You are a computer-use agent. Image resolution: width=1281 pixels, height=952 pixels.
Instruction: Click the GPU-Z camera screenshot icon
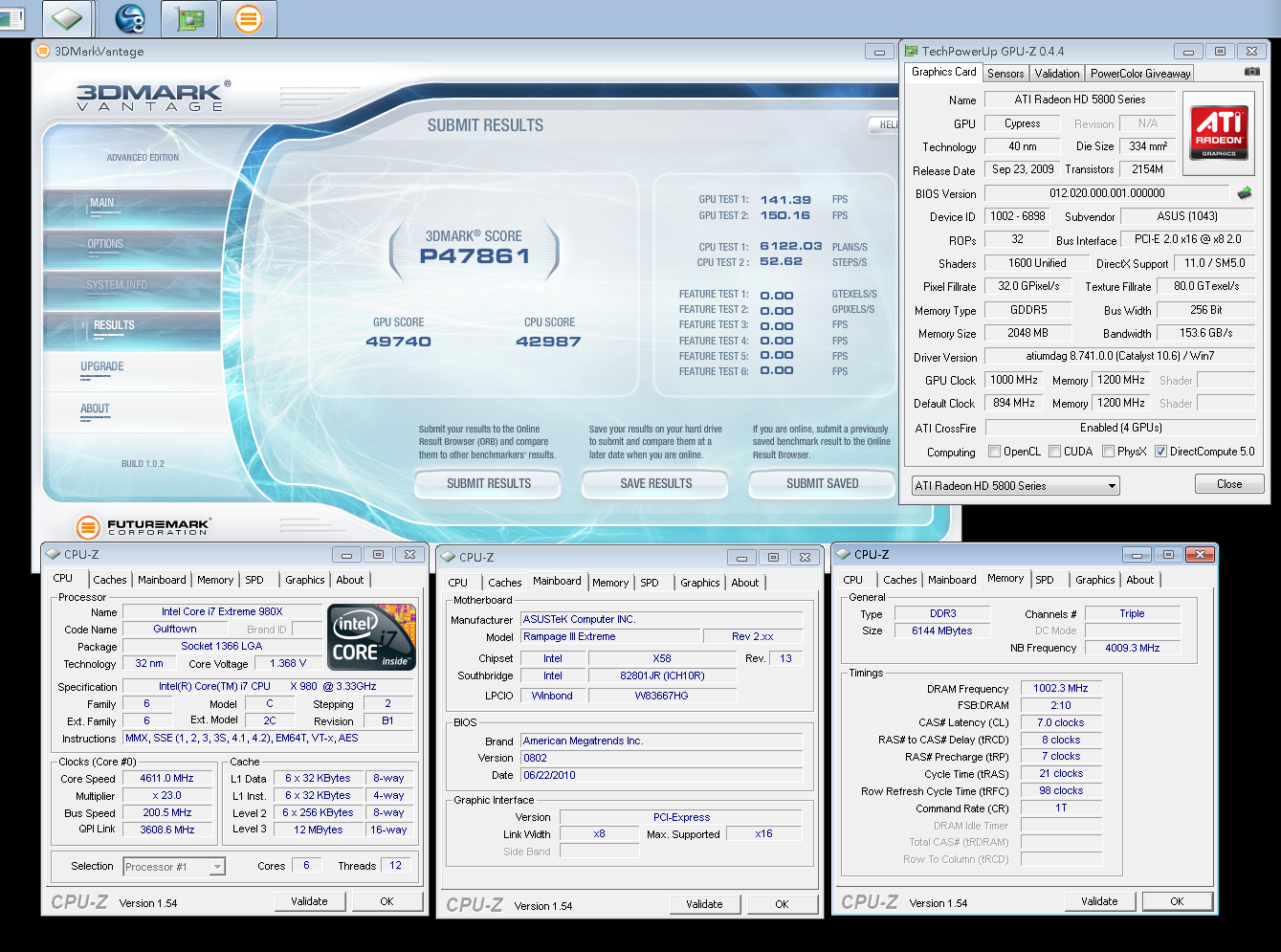(1251, 72)
